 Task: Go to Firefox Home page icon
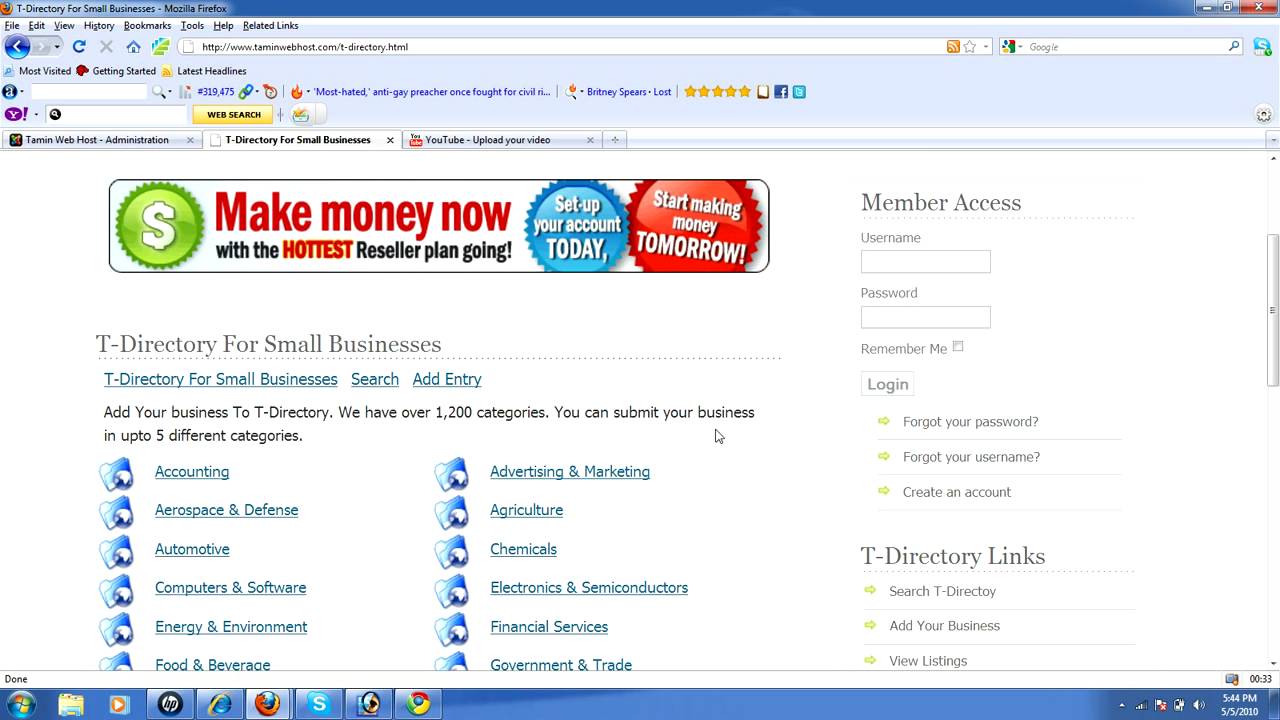point(133,47)
